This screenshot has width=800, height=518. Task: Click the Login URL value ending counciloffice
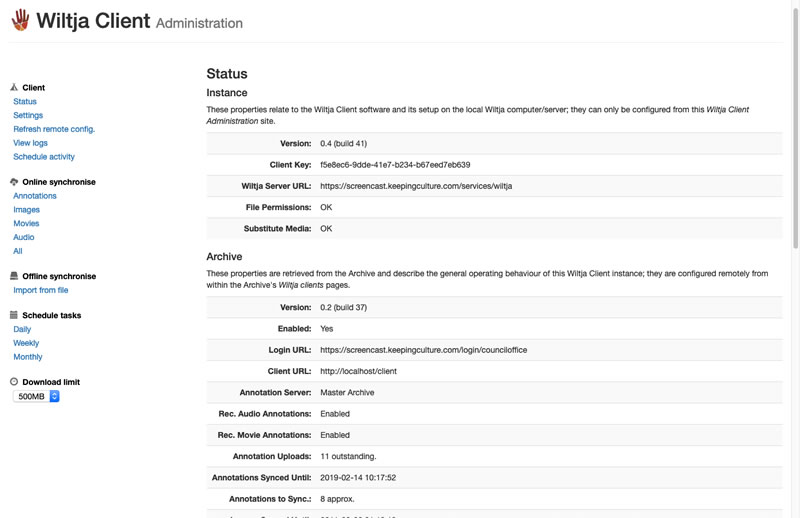pos(423,350)
